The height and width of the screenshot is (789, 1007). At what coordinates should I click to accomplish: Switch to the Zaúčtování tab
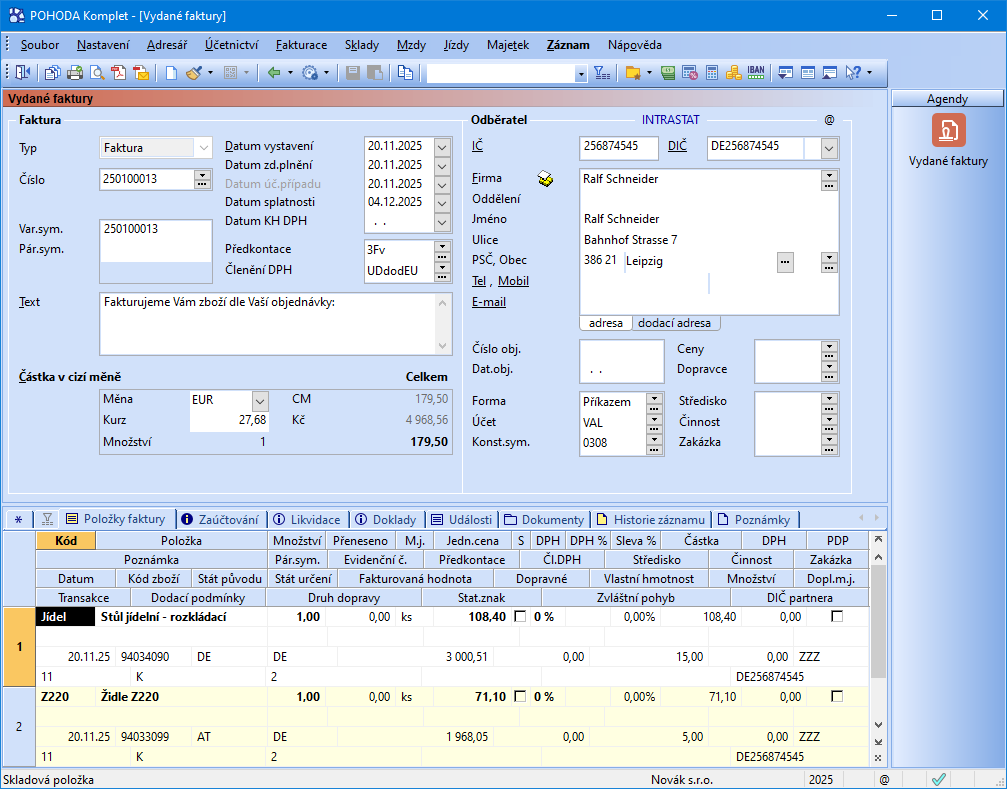click(x=220, y=519)
